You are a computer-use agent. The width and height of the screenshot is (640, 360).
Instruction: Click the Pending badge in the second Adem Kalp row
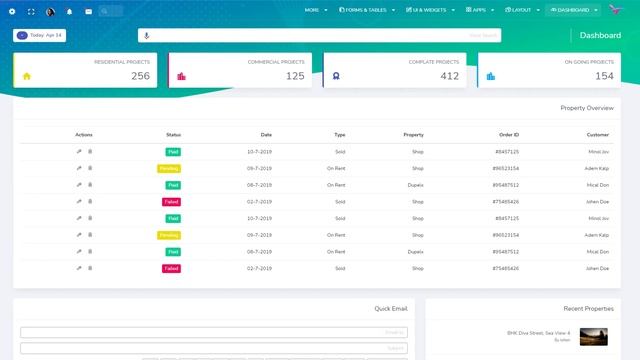point(169,235)
